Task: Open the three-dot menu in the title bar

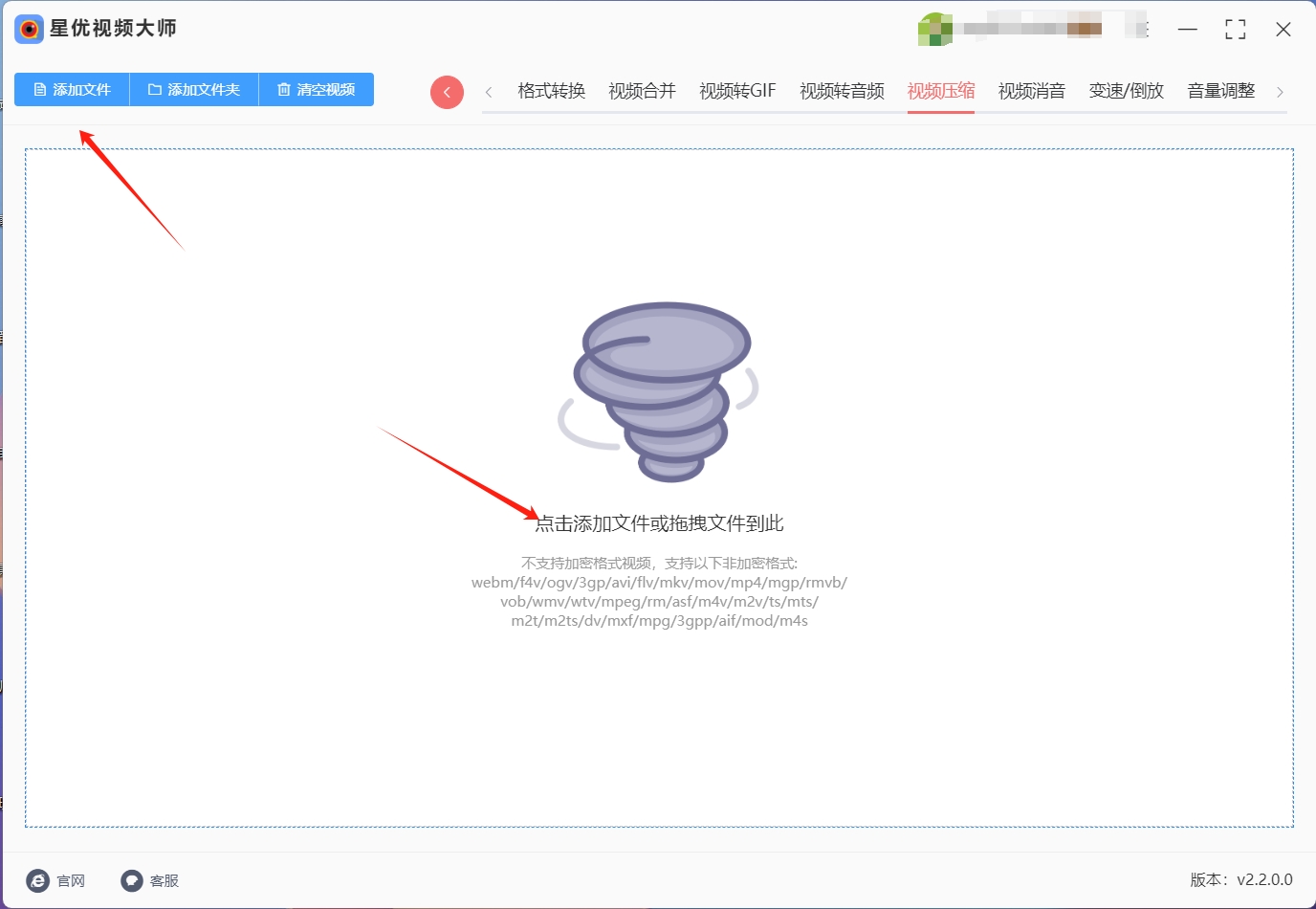Action: tap(1144, 29)
